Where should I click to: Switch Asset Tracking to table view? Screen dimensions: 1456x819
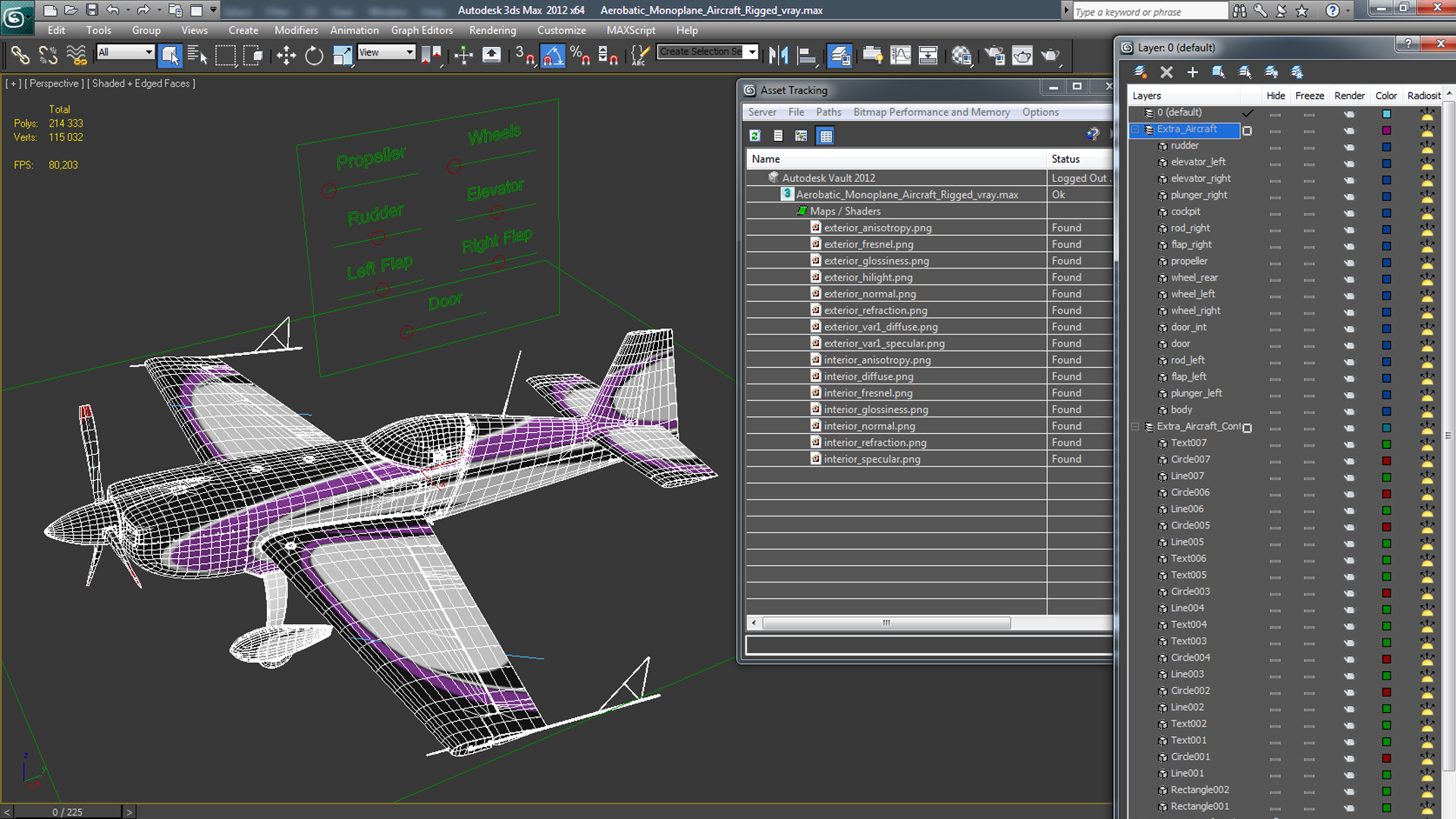[x=826, y=136]
